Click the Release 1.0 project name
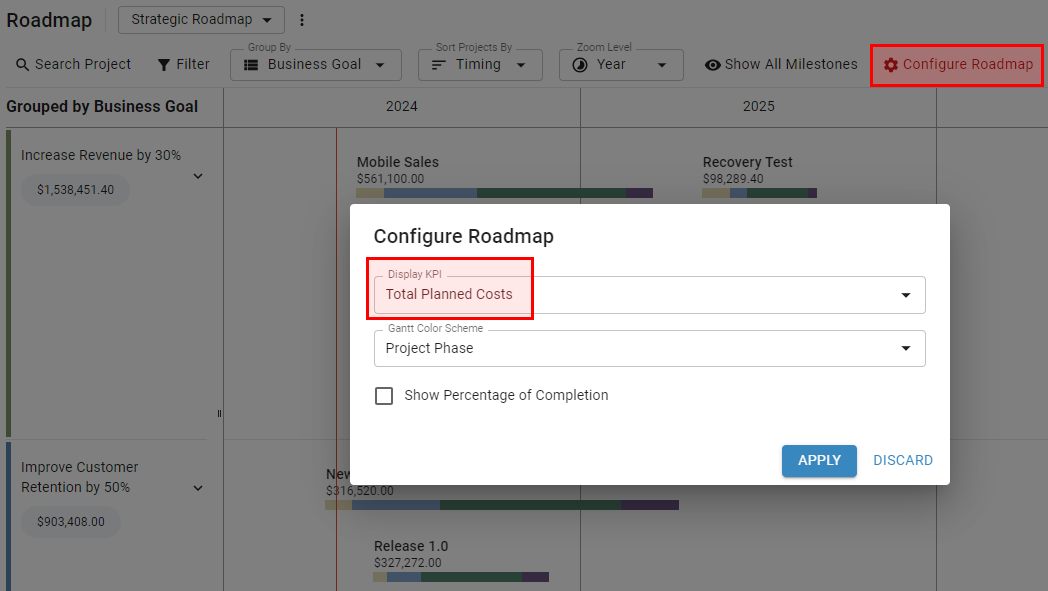 tap(411, 546)
